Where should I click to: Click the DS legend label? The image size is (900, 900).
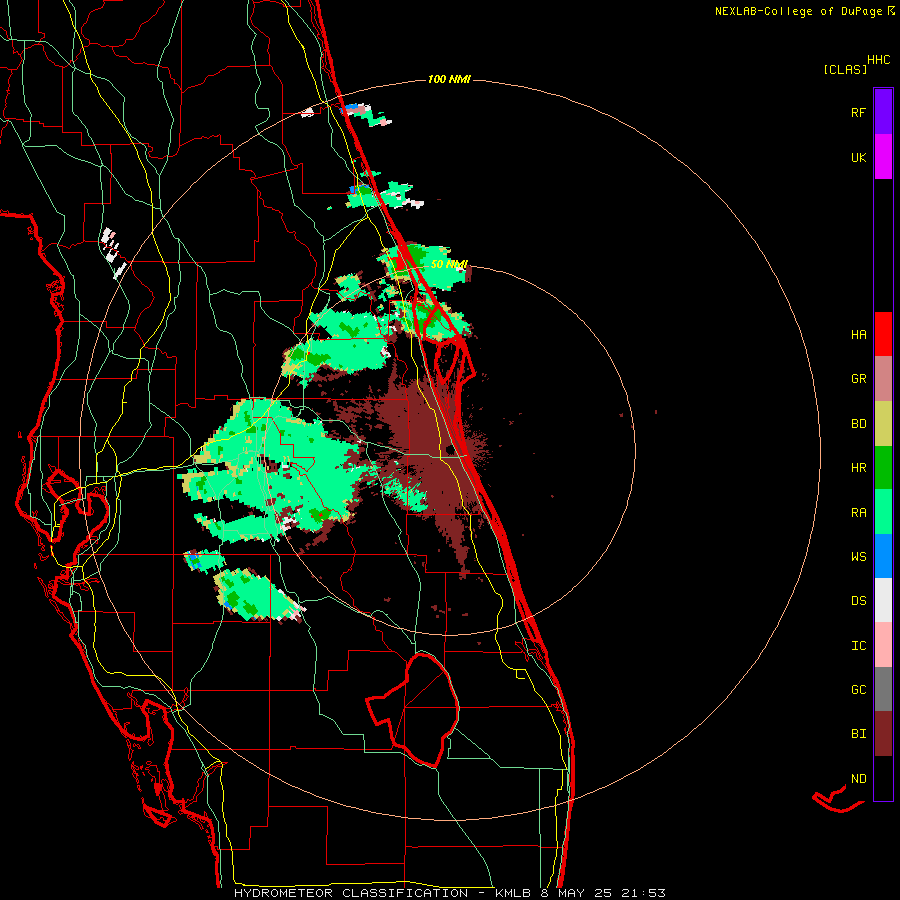click(x=858, y=601)
